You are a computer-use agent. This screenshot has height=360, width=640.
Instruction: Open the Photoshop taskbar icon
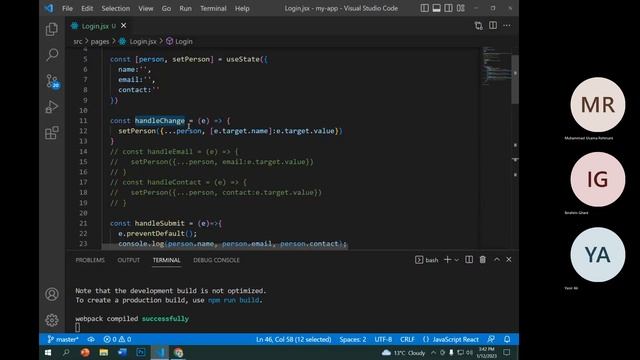[x=141, y=353]
